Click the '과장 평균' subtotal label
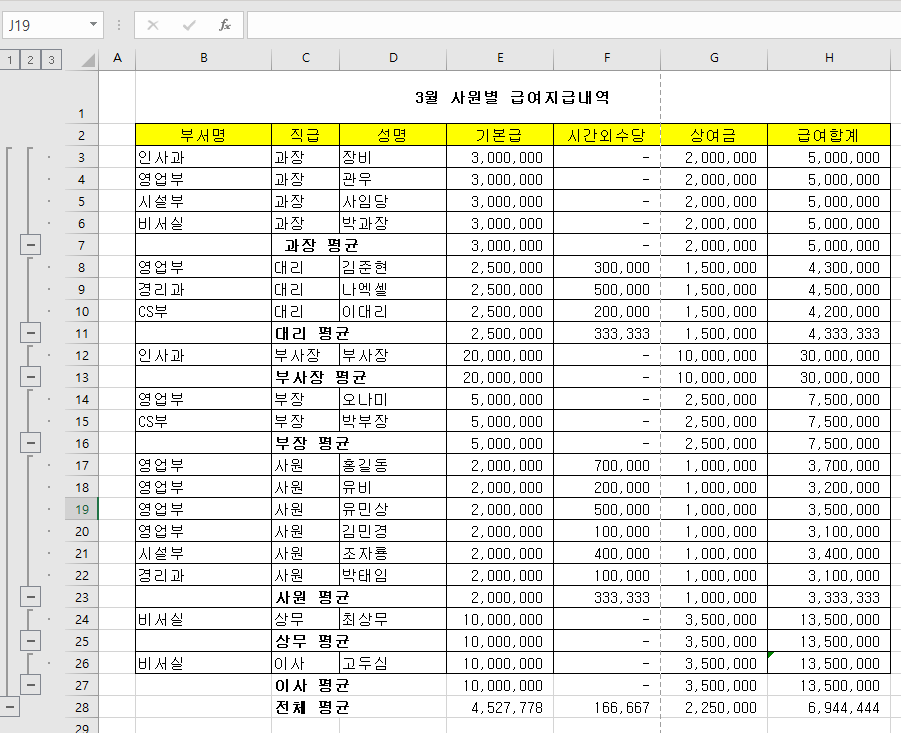 click(322, 246)
